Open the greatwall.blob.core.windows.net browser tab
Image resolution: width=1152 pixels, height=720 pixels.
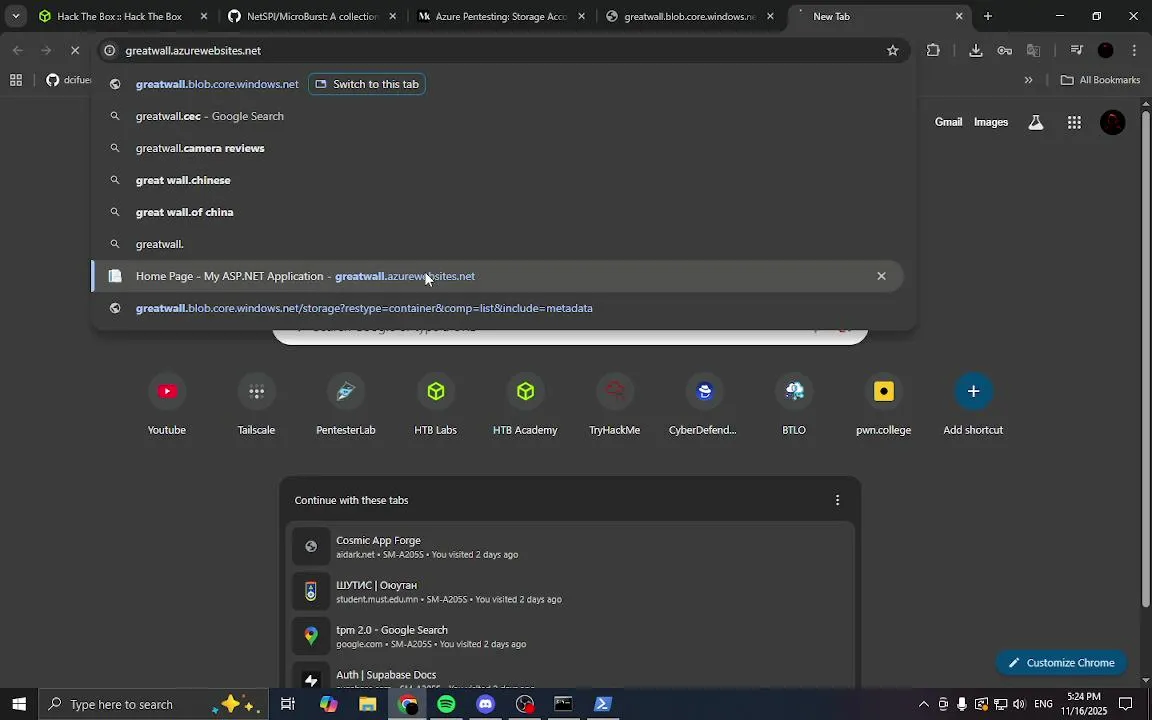690,16
